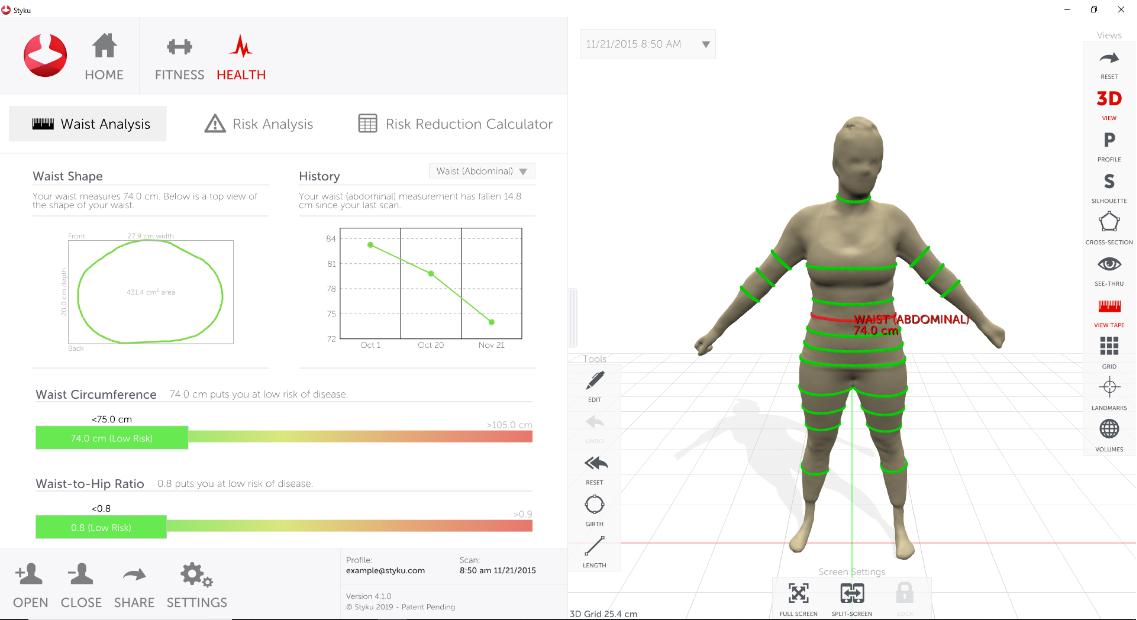Open Settings from the bottom bar

coord(196,586)
